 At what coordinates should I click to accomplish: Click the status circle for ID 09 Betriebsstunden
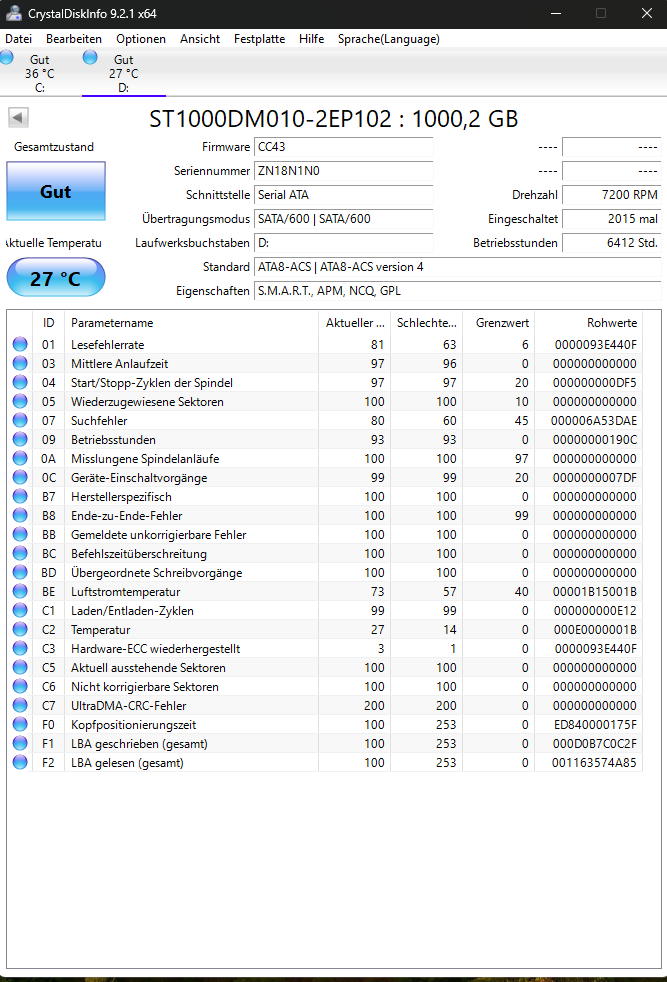point(20,439)
